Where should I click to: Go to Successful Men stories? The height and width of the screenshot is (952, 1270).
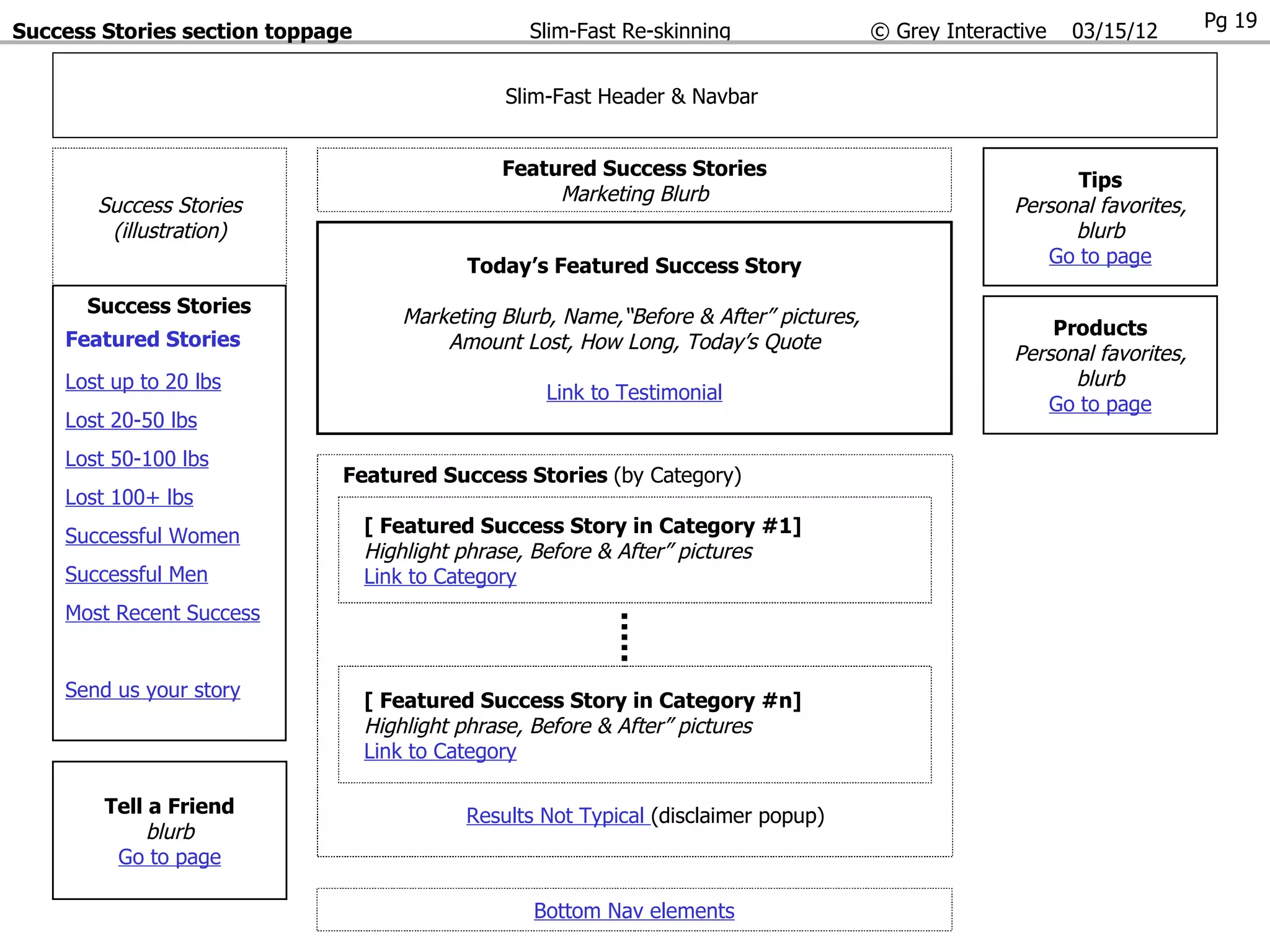point(136,574)
